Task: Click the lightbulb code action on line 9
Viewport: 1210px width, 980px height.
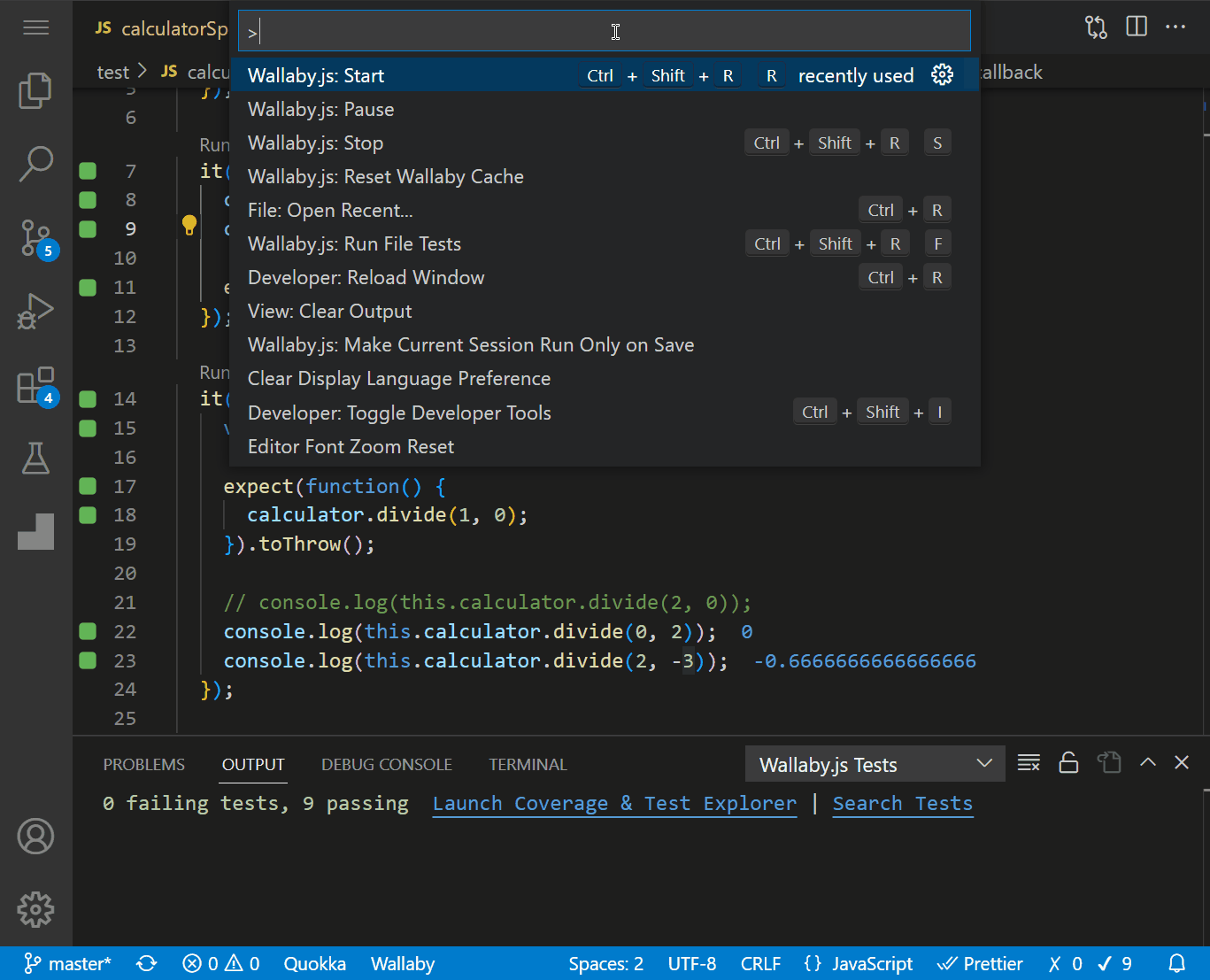Action: (x=189, y=225)
